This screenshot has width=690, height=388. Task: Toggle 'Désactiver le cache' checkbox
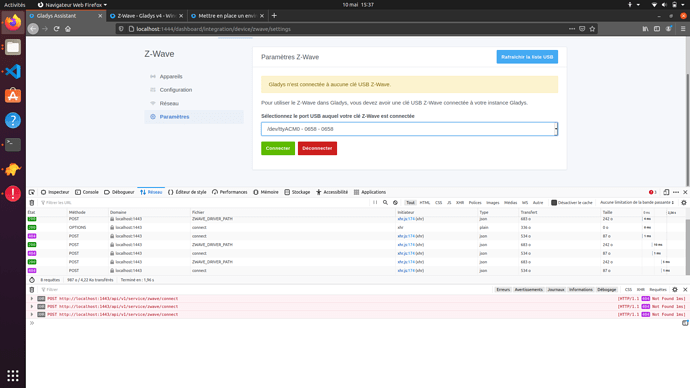click(554, 203)
